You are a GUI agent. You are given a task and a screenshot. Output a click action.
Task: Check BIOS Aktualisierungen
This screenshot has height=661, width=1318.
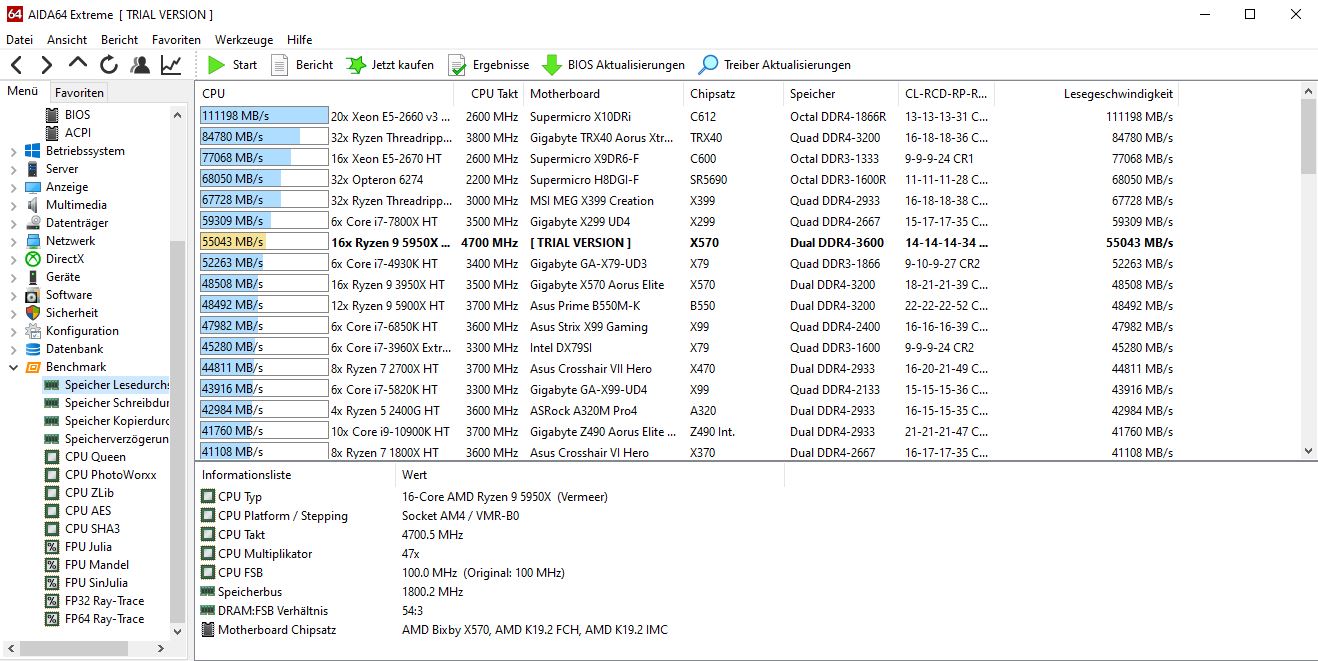pyautogui.click(x=613, y=65)
